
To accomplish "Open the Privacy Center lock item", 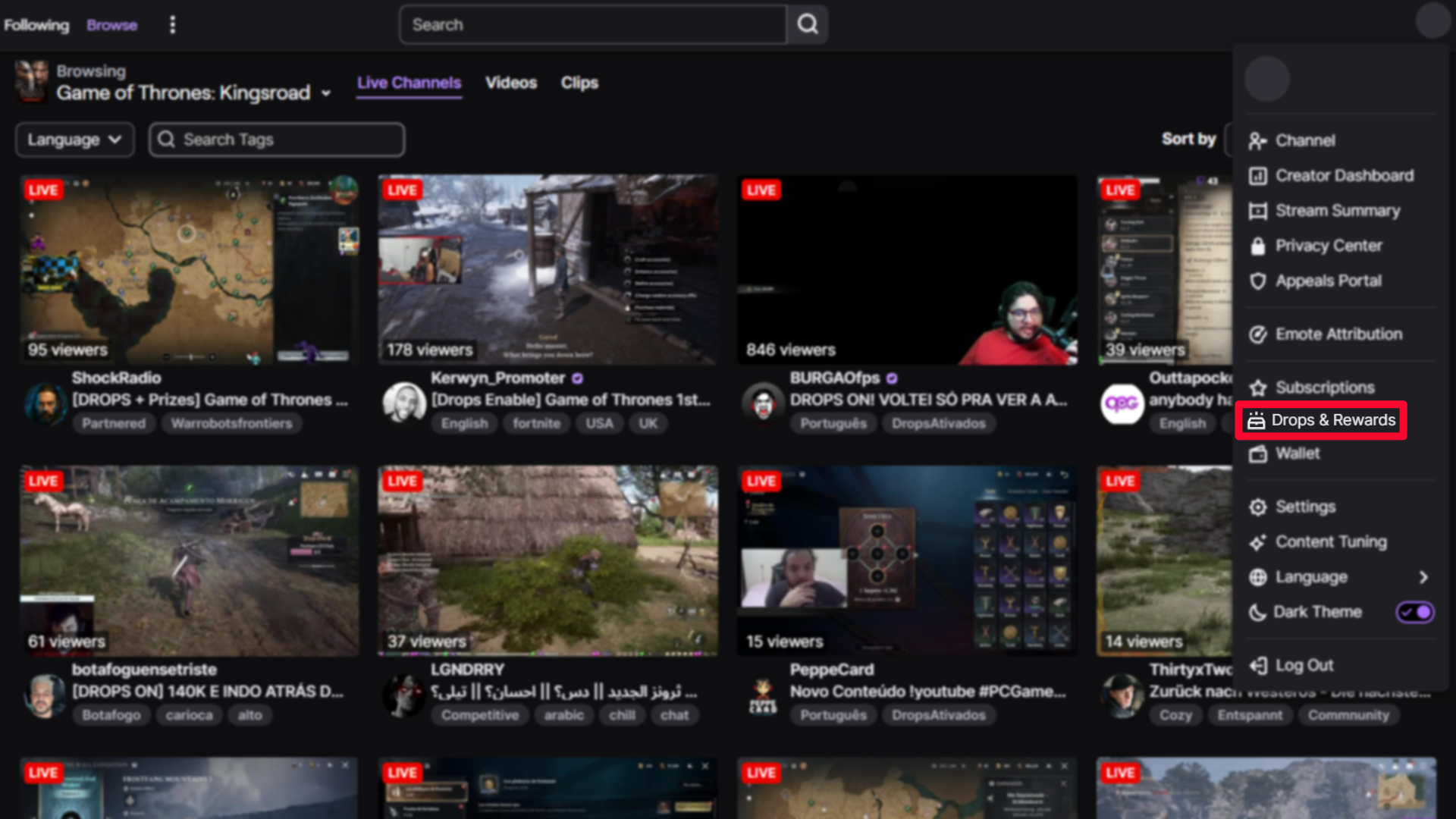I will tap(1328, 246).
